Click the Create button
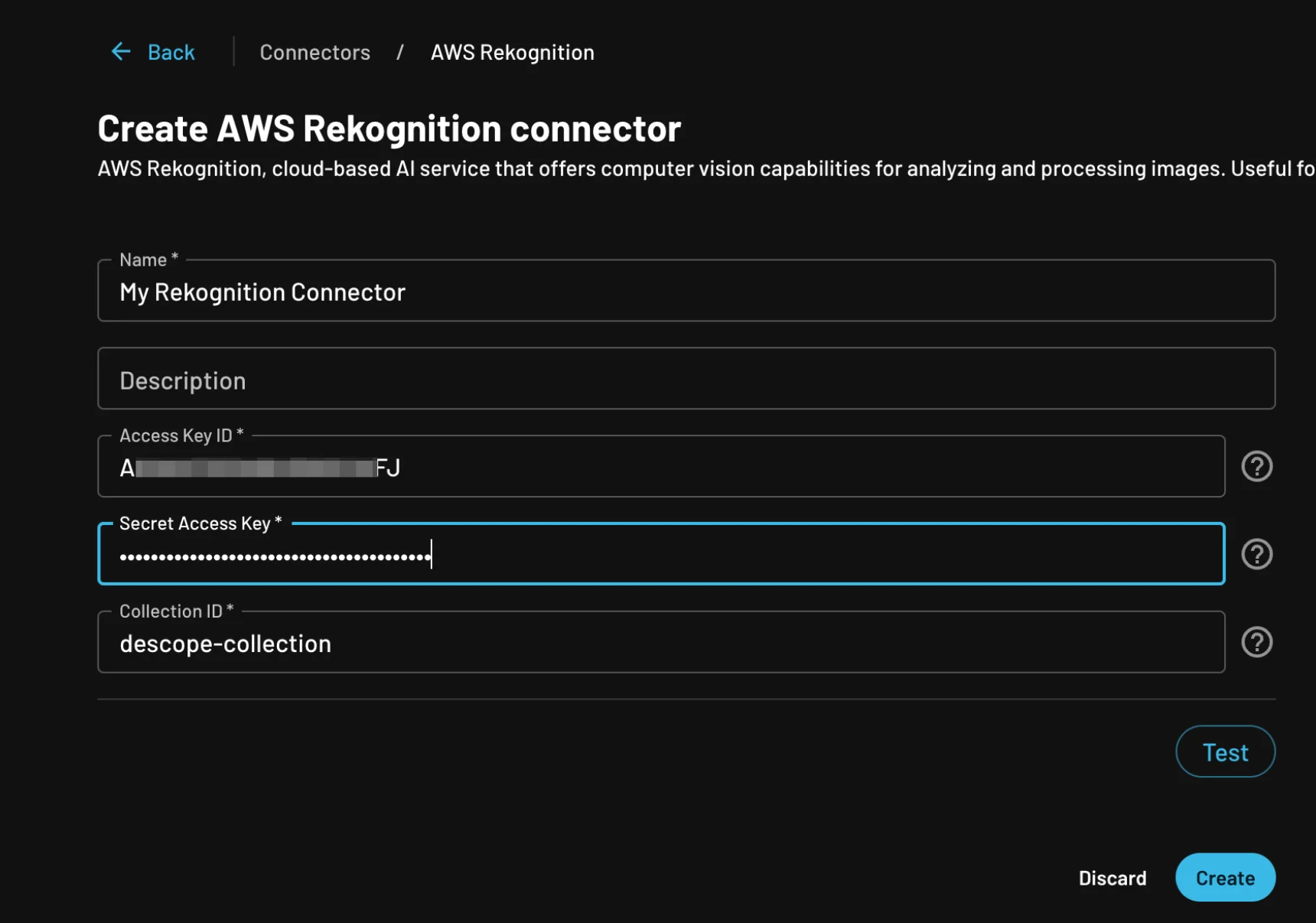 point(1225,878)
